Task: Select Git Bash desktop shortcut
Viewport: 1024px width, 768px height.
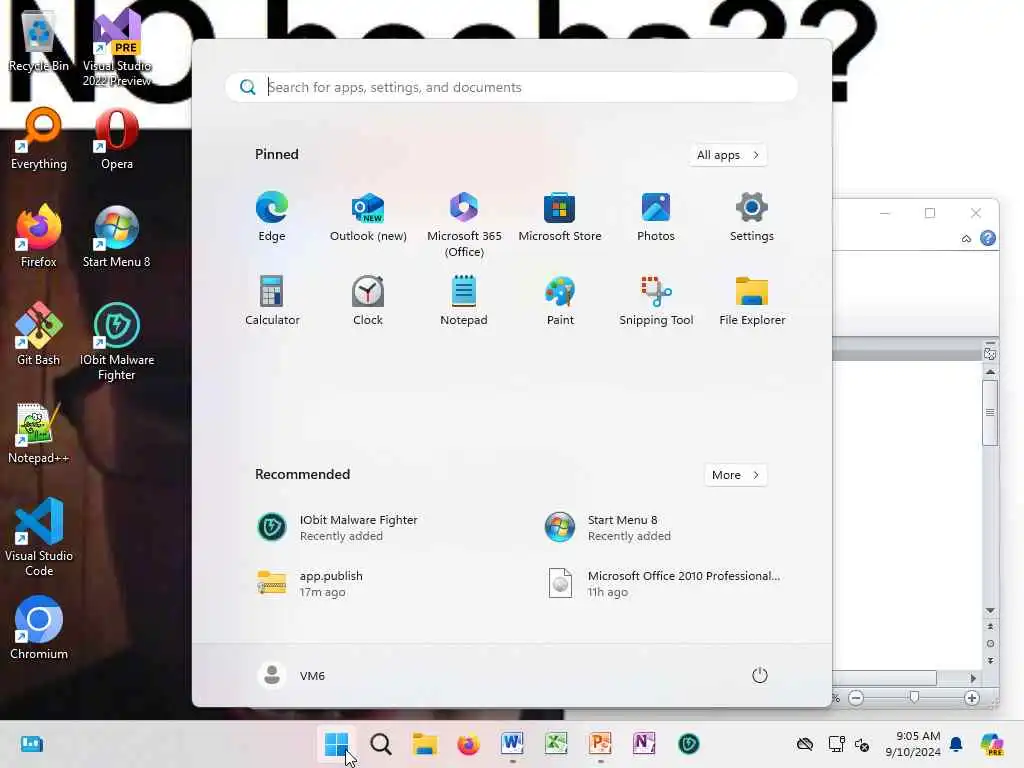Action: (x=39, y=334)
